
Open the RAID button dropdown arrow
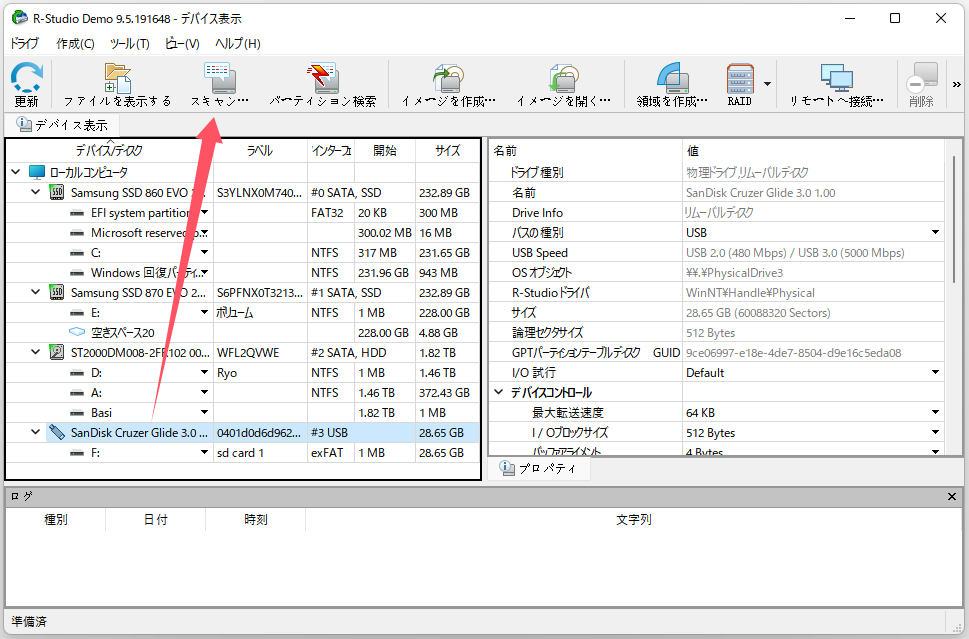[x=767, y=84]
